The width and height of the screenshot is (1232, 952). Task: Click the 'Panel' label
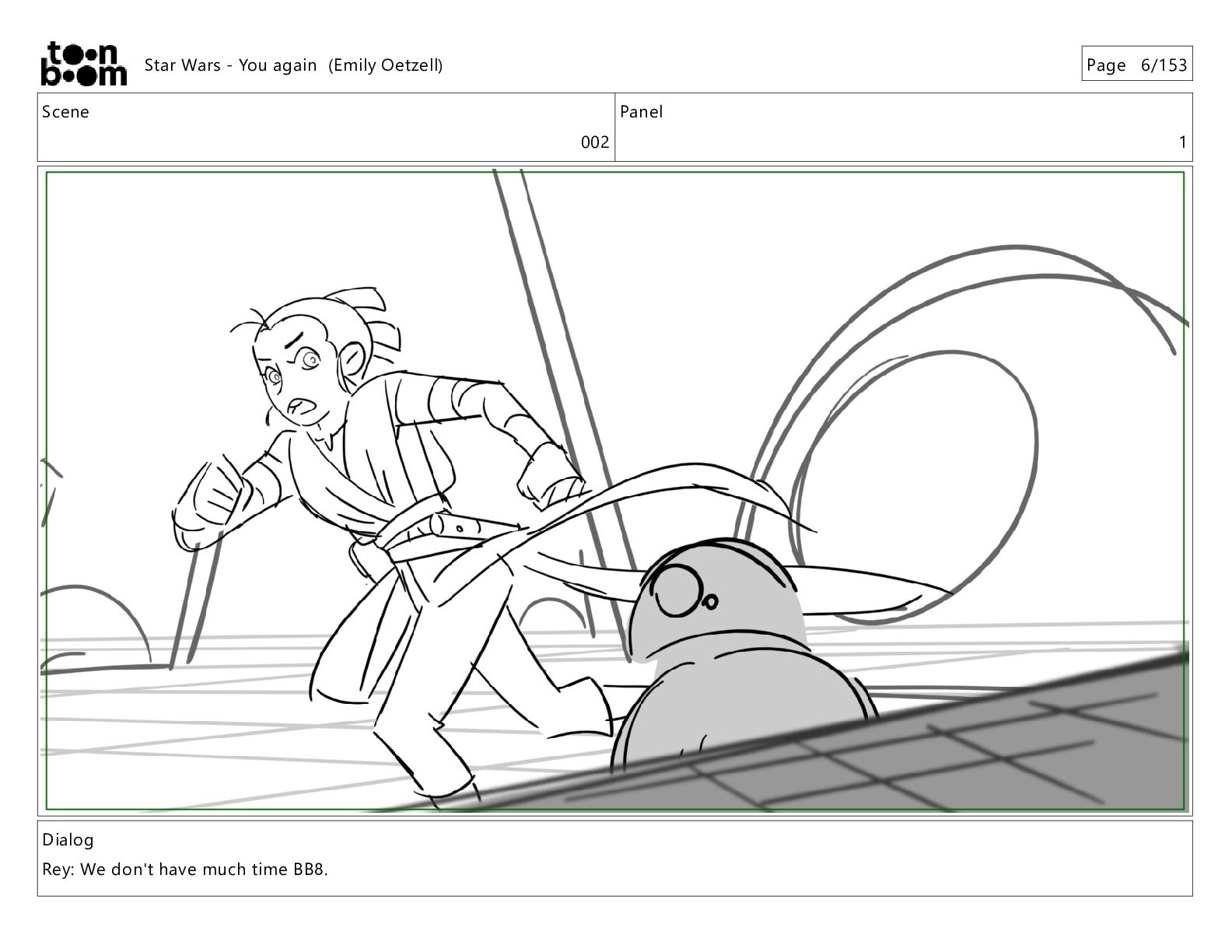click(642, 112)
